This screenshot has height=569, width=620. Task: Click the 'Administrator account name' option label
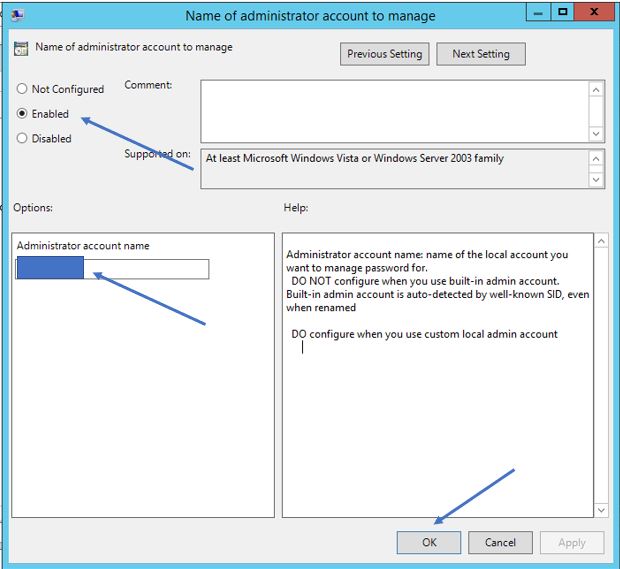[x=83, y=246]
